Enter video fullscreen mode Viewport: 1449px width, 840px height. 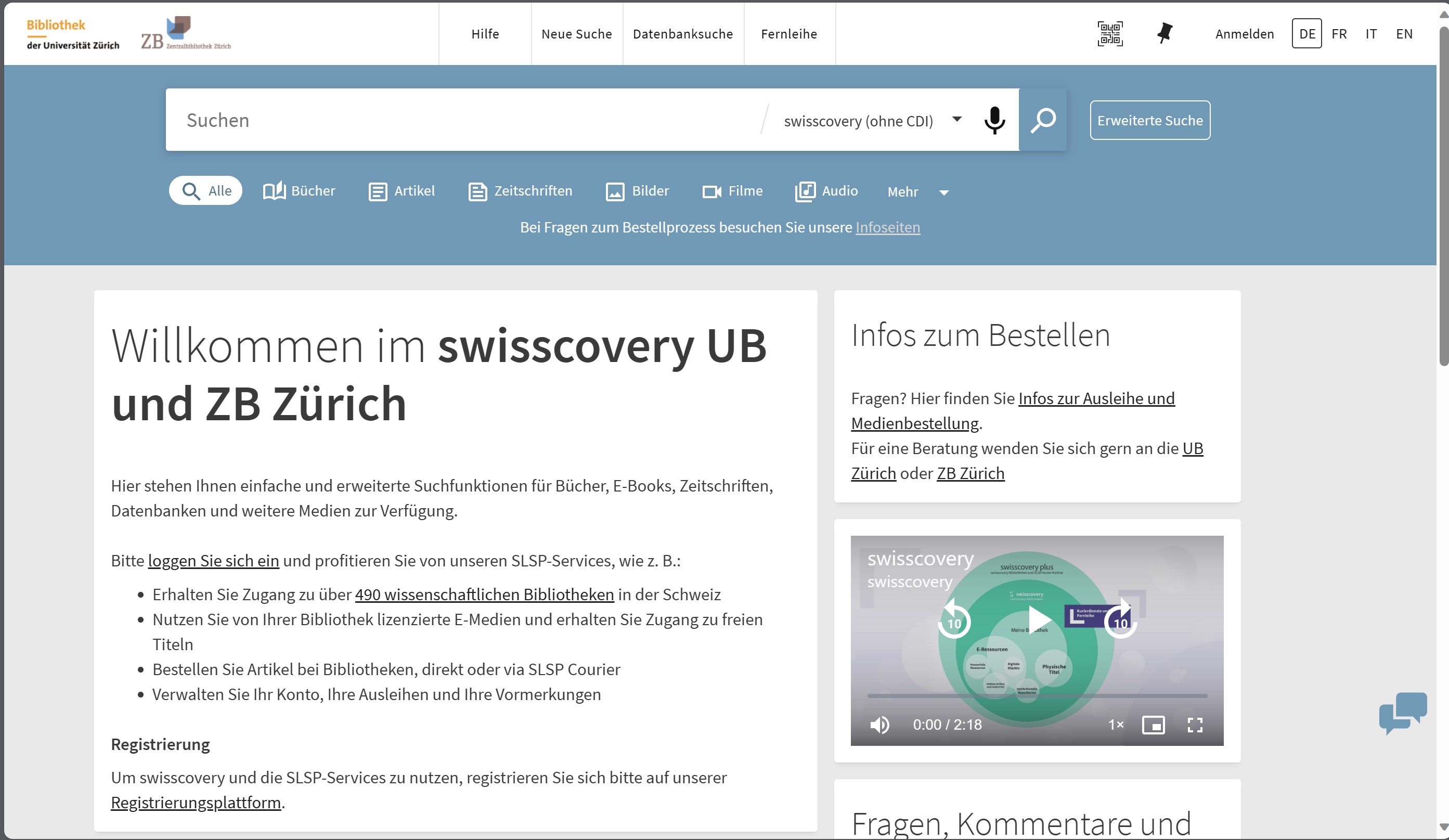[1195, 725]
